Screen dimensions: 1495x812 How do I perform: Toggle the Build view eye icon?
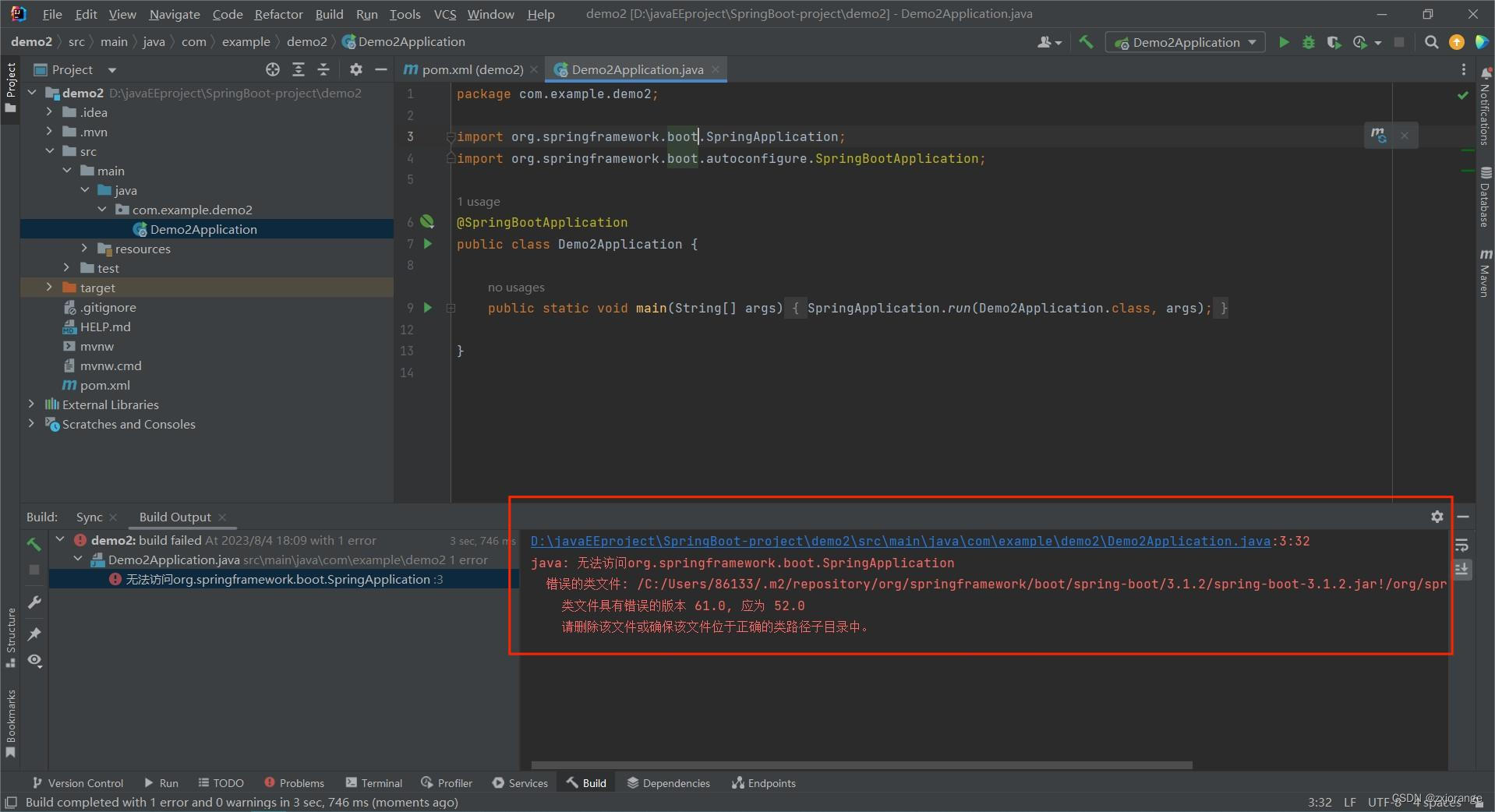coord(34,660)
